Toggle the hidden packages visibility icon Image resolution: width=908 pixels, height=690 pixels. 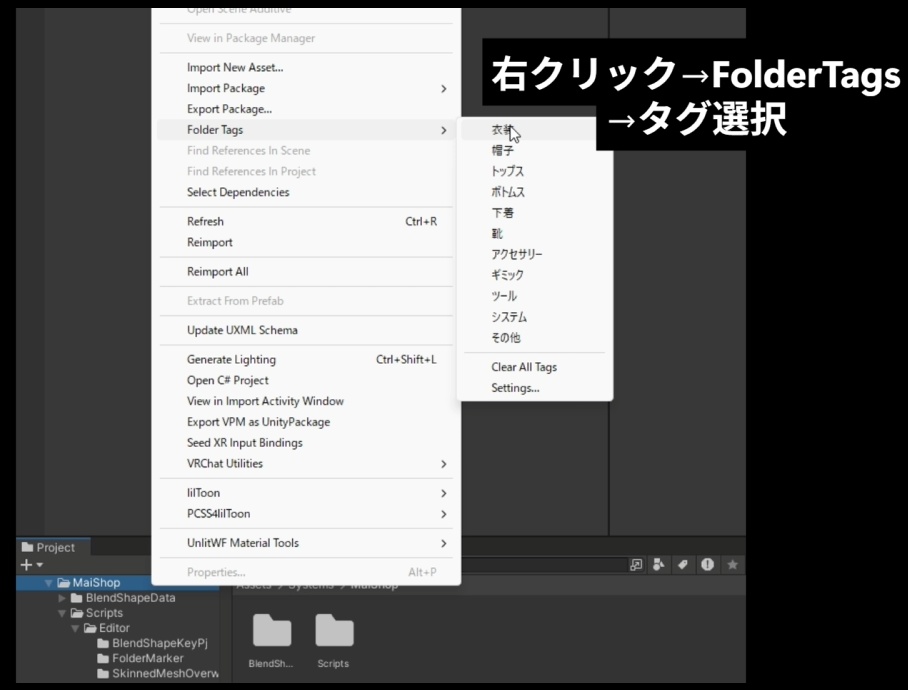(706, 565)
